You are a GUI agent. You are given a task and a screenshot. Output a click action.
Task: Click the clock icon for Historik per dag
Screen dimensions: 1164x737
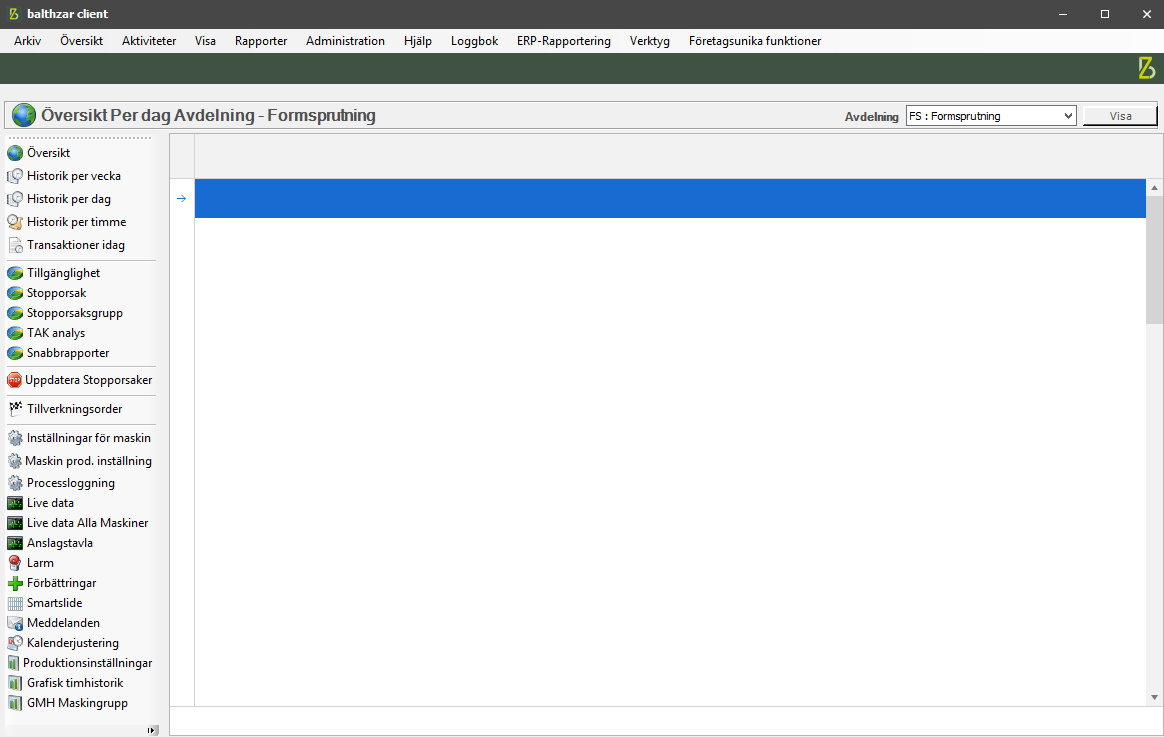(15, 199)
